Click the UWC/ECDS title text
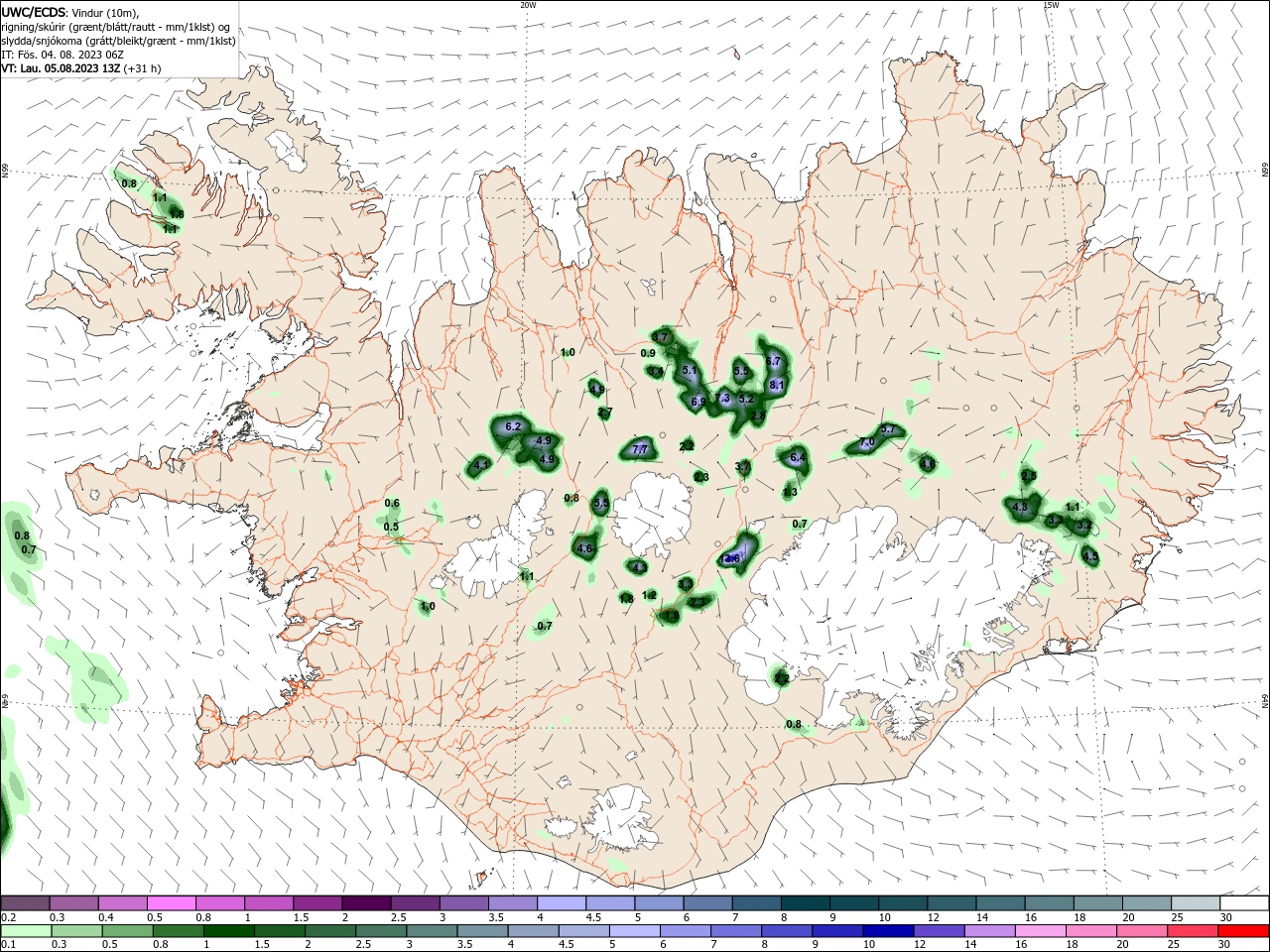 [x=34, y=12]
